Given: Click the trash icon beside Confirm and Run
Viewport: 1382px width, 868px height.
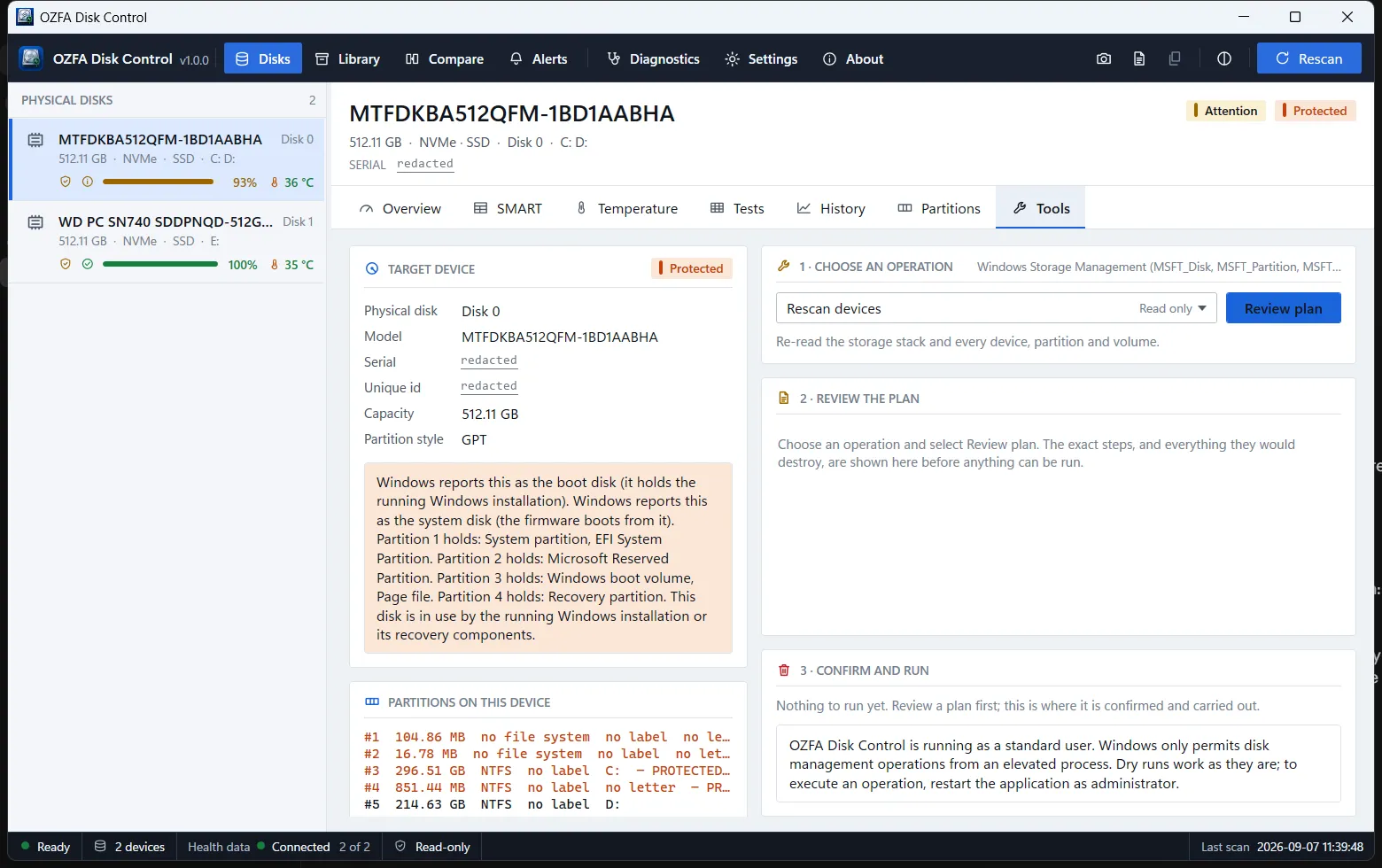Looking at the screenshot, I should (x=783, y=670).
